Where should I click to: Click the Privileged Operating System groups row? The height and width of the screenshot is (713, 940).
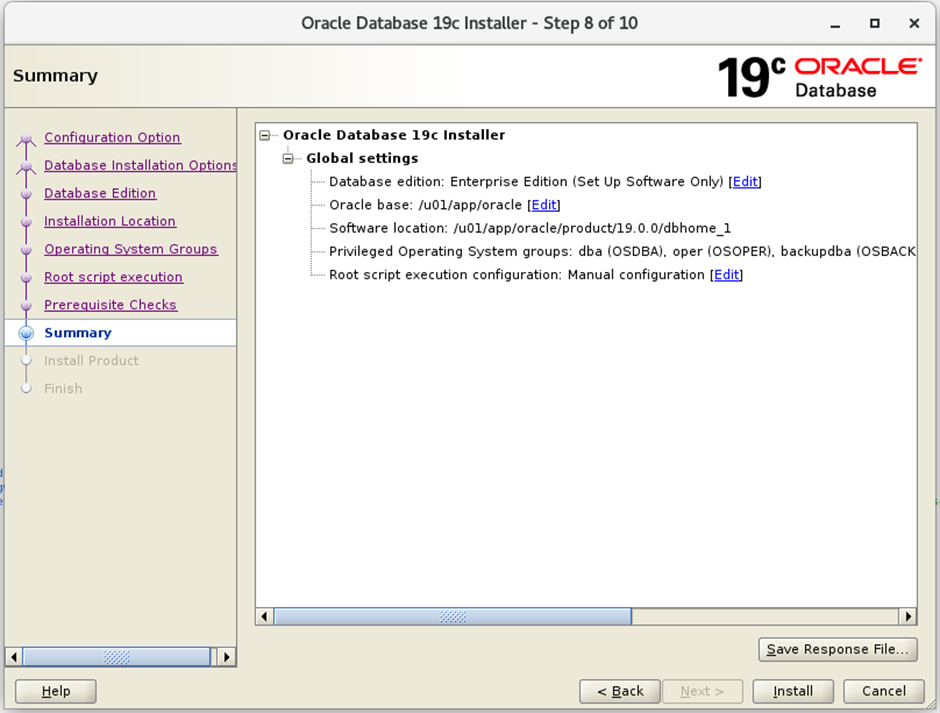coord(622,251)
